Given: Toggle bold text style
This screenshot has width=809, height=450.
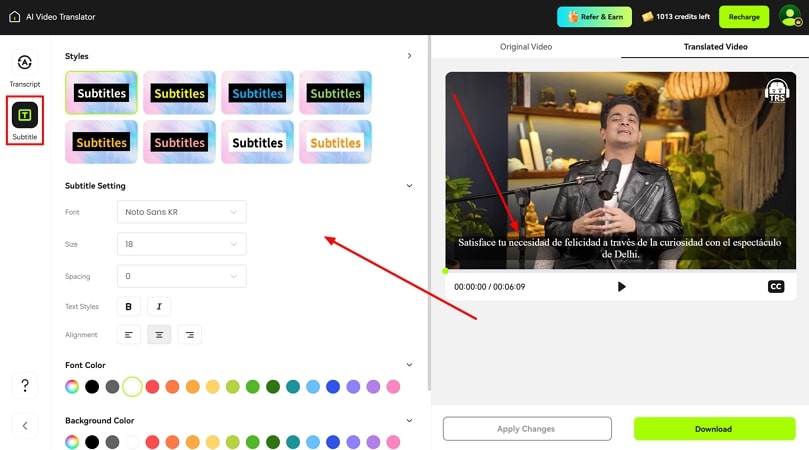Looking at the screenshot, I should click(x=128, y=307).
